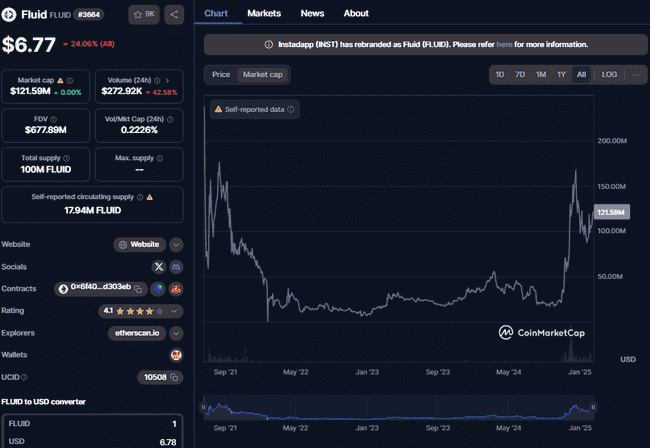
Task: Set chart range to 7D
Action: (520, 75)
